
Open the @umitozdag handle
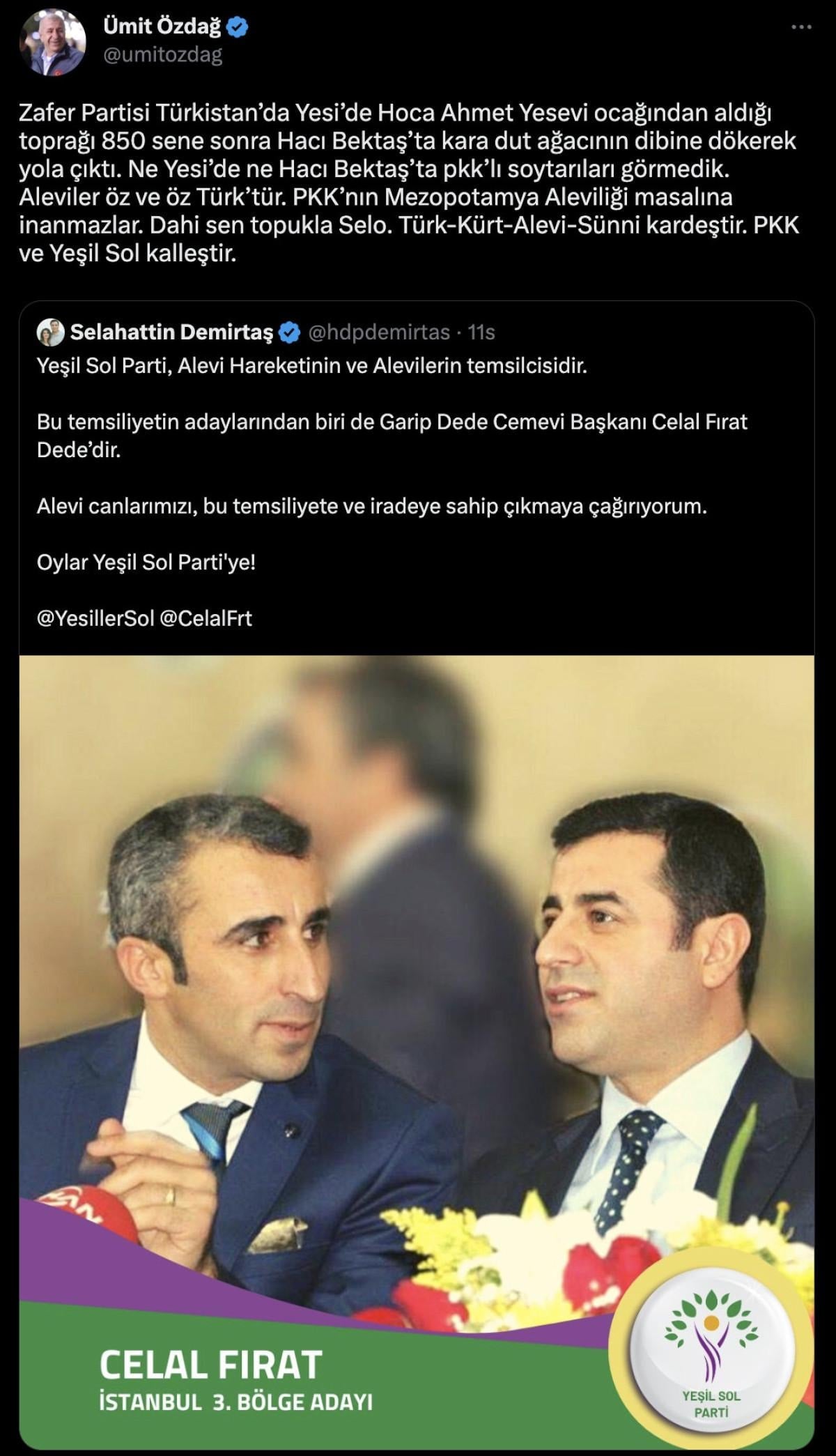click(x=162, y=55)
